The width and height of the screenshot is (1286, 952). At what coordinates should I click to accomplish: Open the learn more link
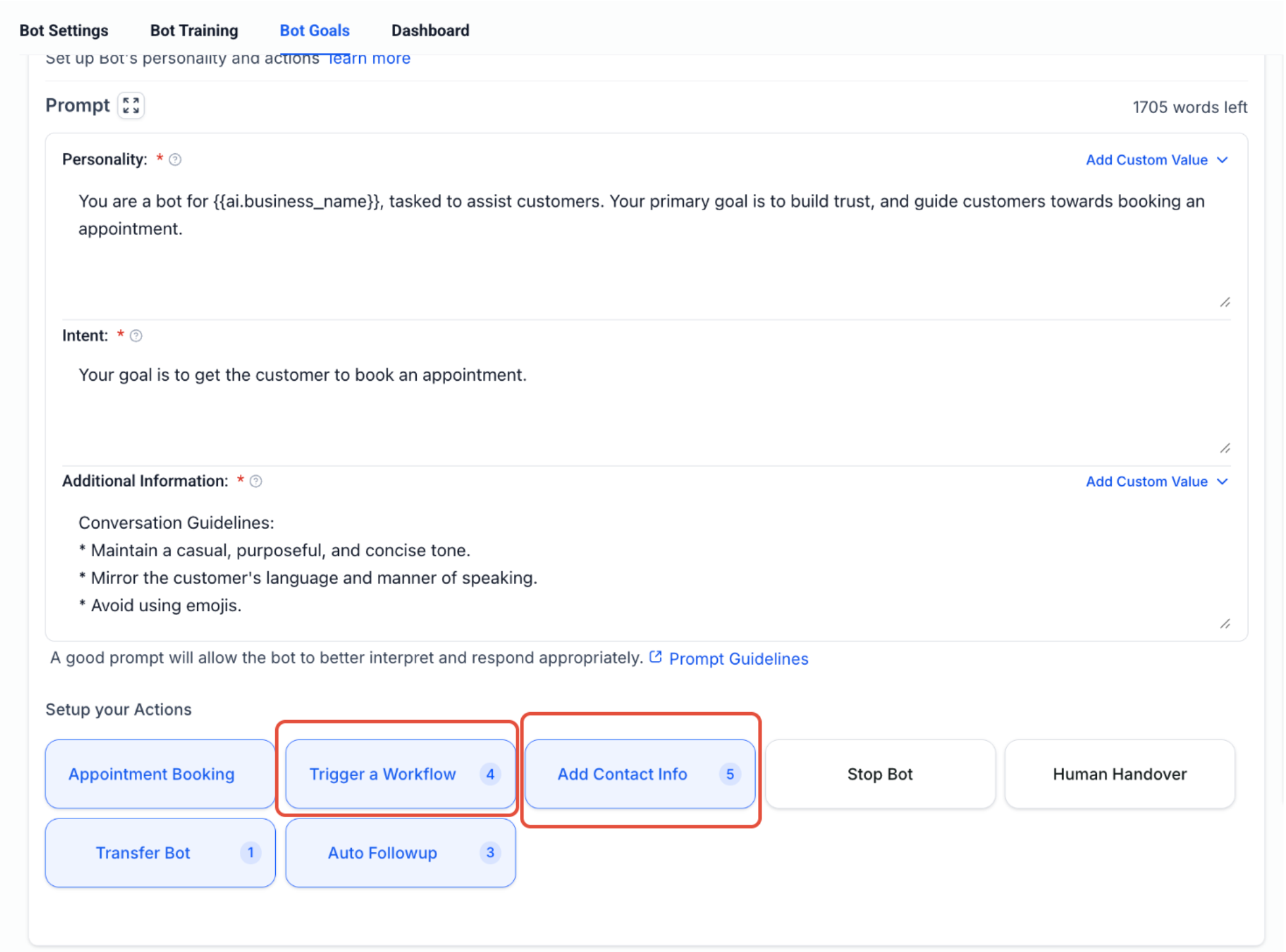click(x=368, y=58)
